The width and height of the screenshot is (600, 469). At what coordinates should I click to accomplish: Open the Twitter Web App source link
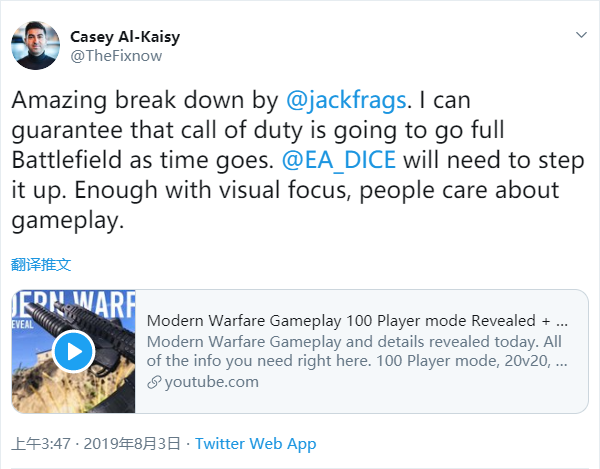[255, 443]
